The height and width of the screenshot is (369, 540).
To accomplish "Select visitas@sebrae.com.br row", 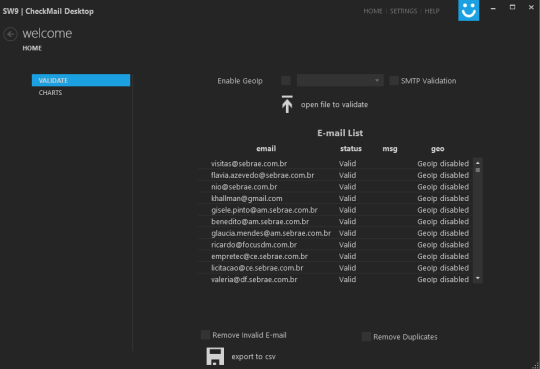I will 335,164.
